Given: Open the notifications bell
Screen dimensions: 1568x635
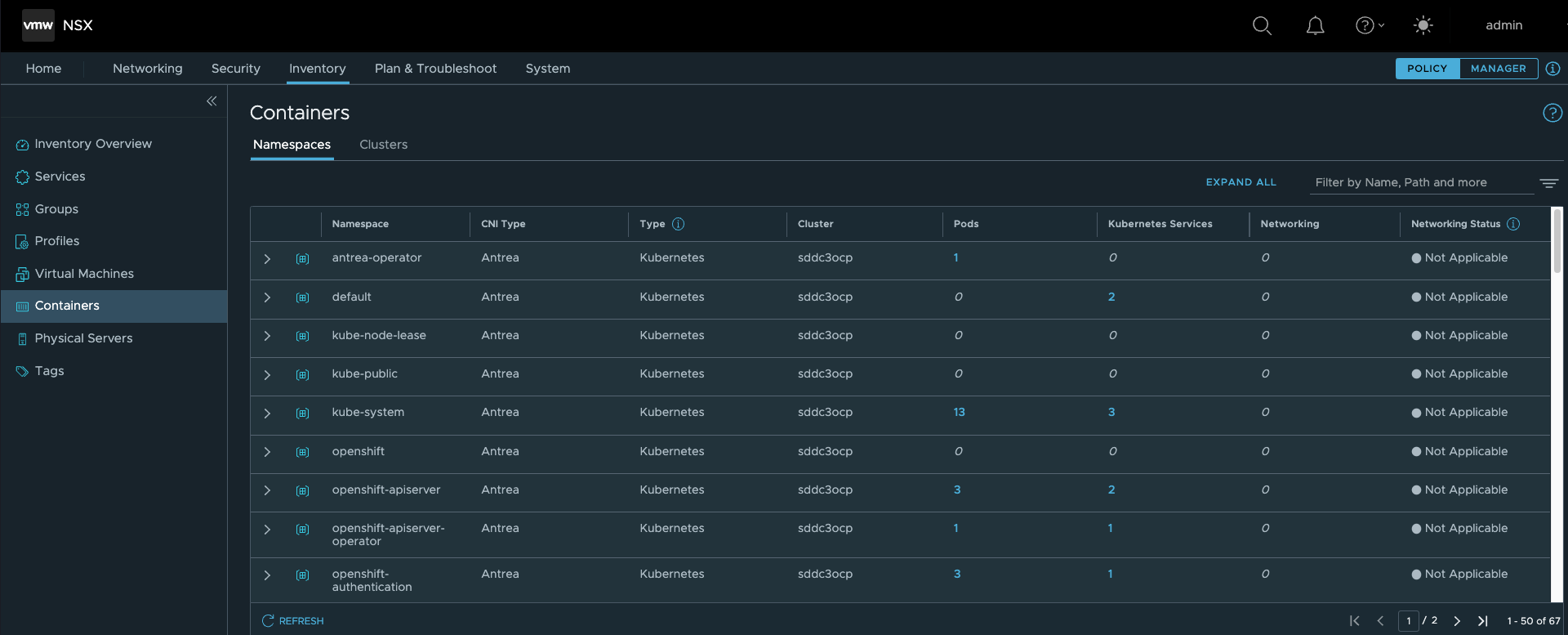Looking at the screenshot, I should [x=1315, y=25].
